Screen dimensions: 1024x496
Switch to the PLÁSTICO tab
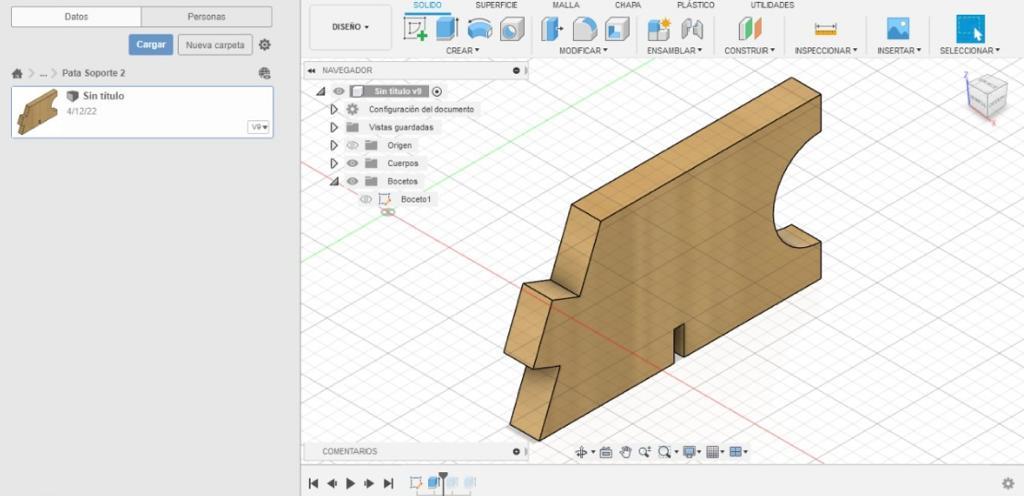click(696, 5)
